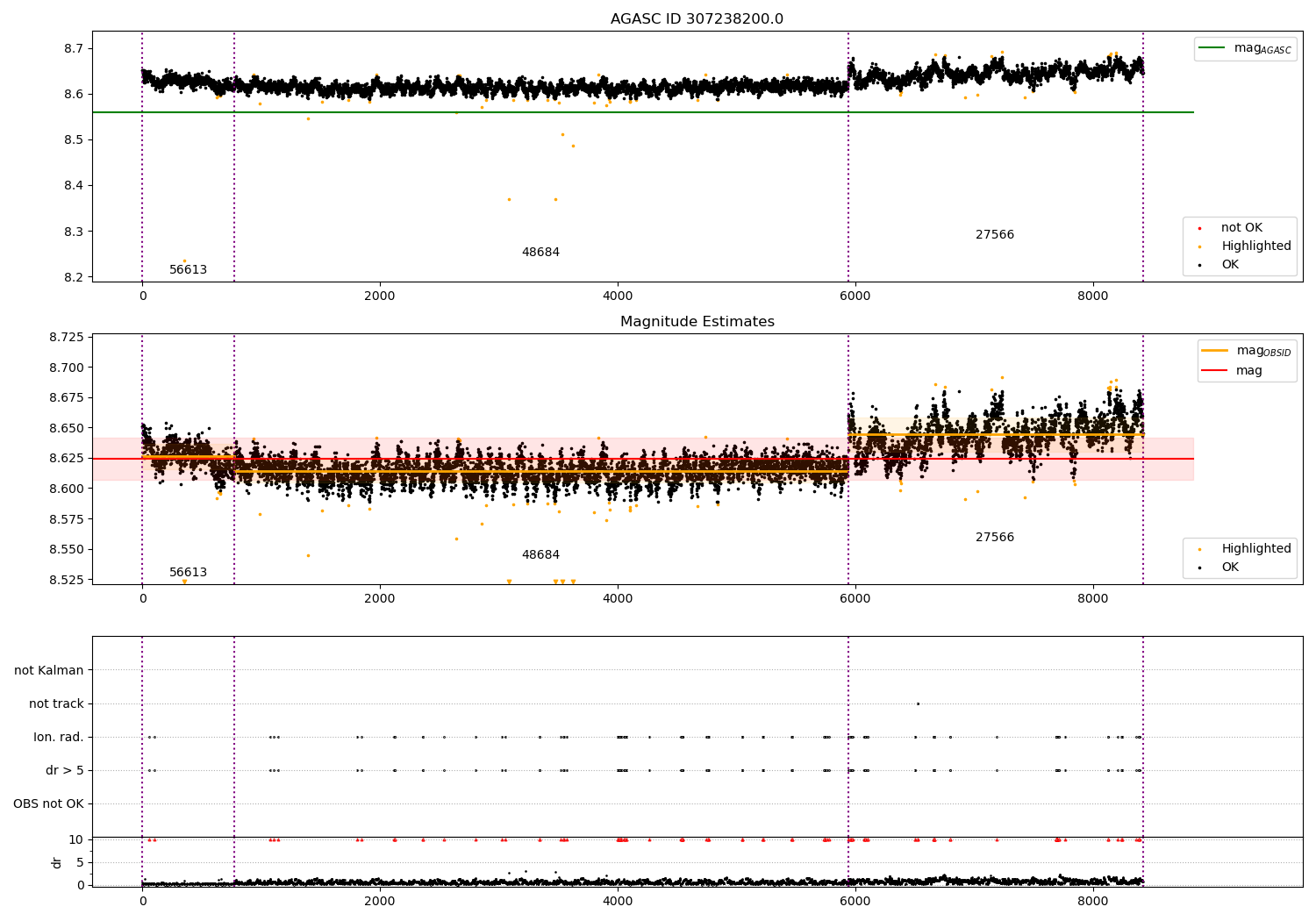
Task: Click 'OK' in the Magnitude Estimates legend
Action: [1230, 568]
